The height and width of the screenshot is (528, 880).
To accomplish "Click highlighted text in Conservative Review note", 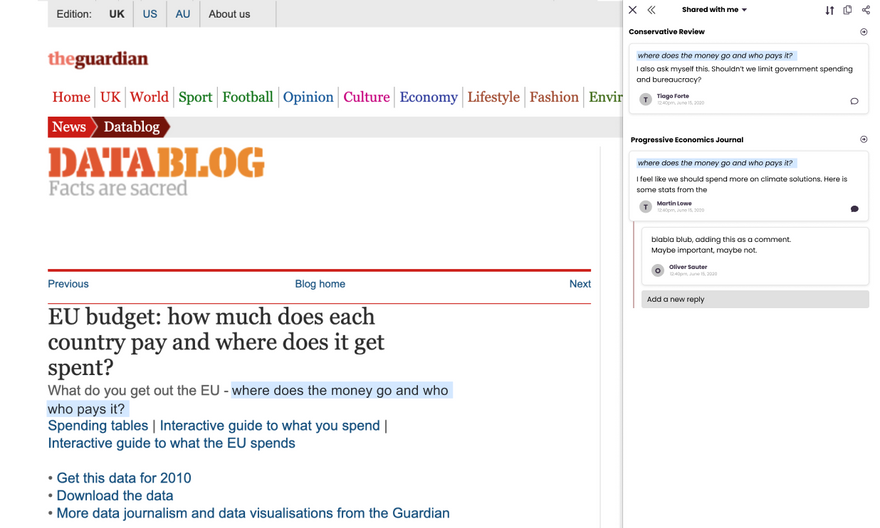I will click(x=715, y=56).
